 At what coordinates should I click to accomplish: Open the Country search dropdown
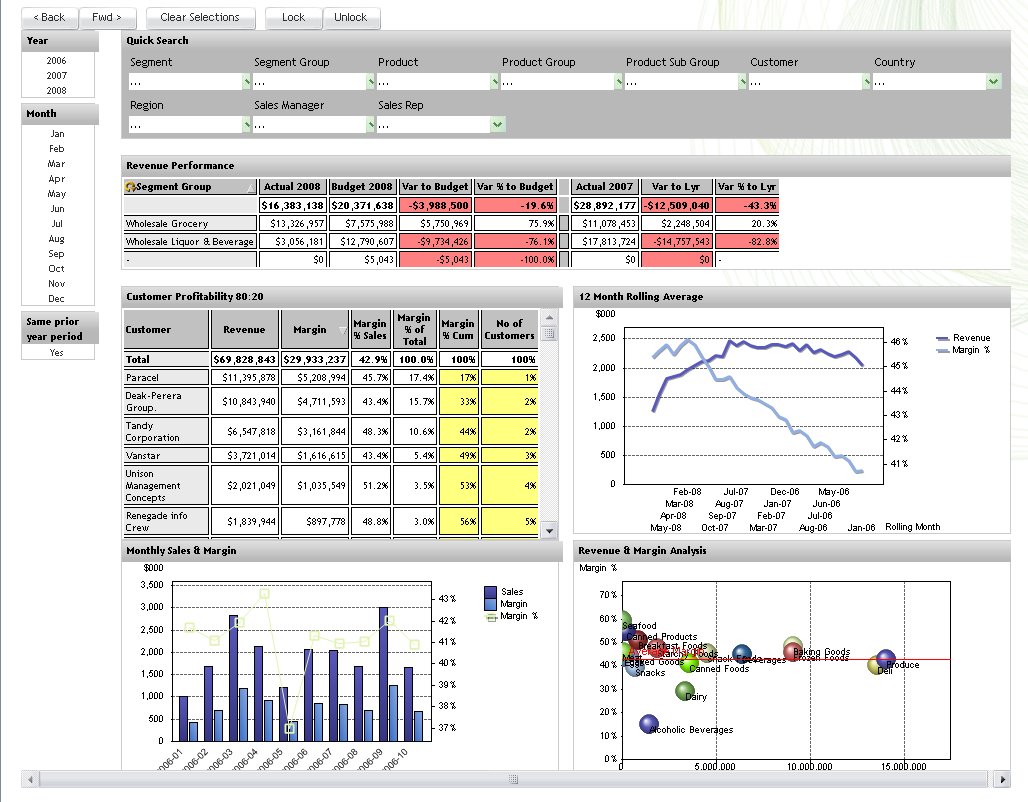coord(993,82)
